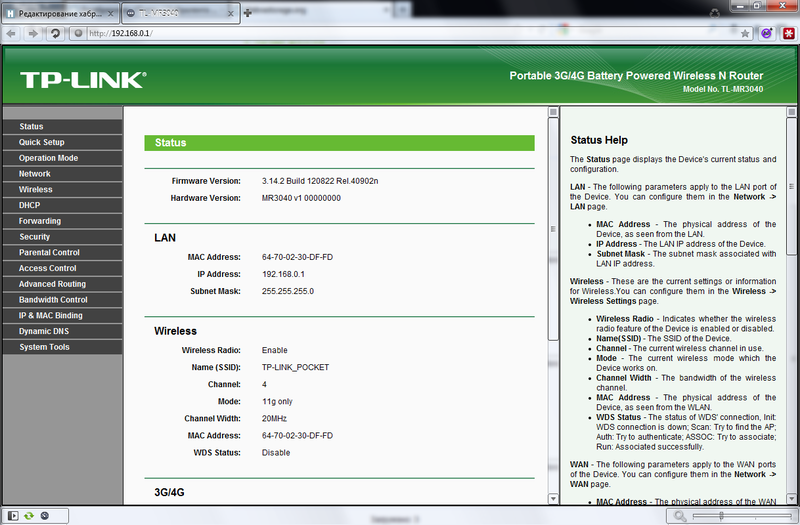Click the dark round status bar icon
This screenshot has height=525, width=800.
coord(45,516)
